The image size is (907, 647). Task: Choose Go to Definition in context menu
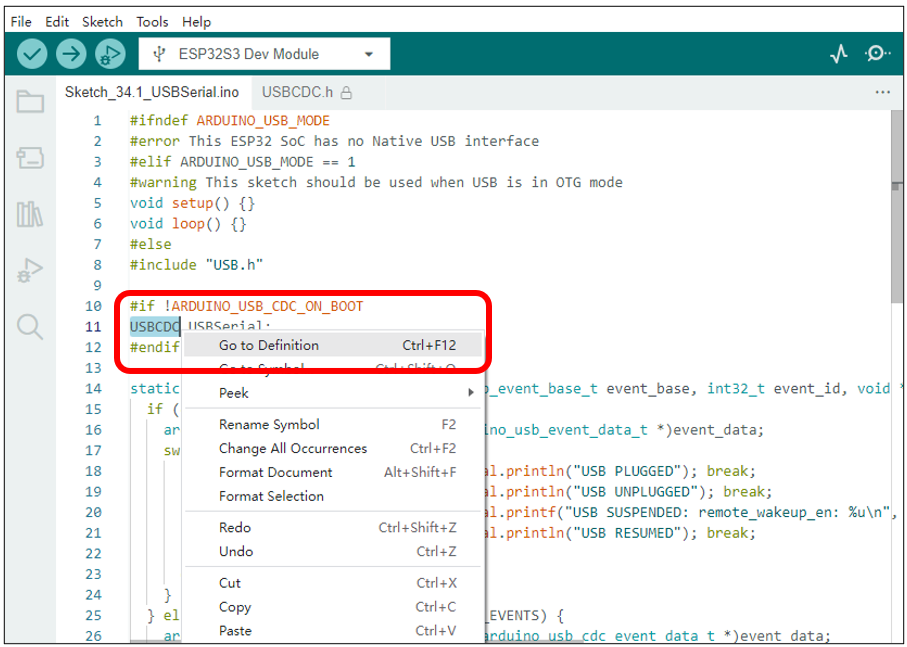[333, 345]
